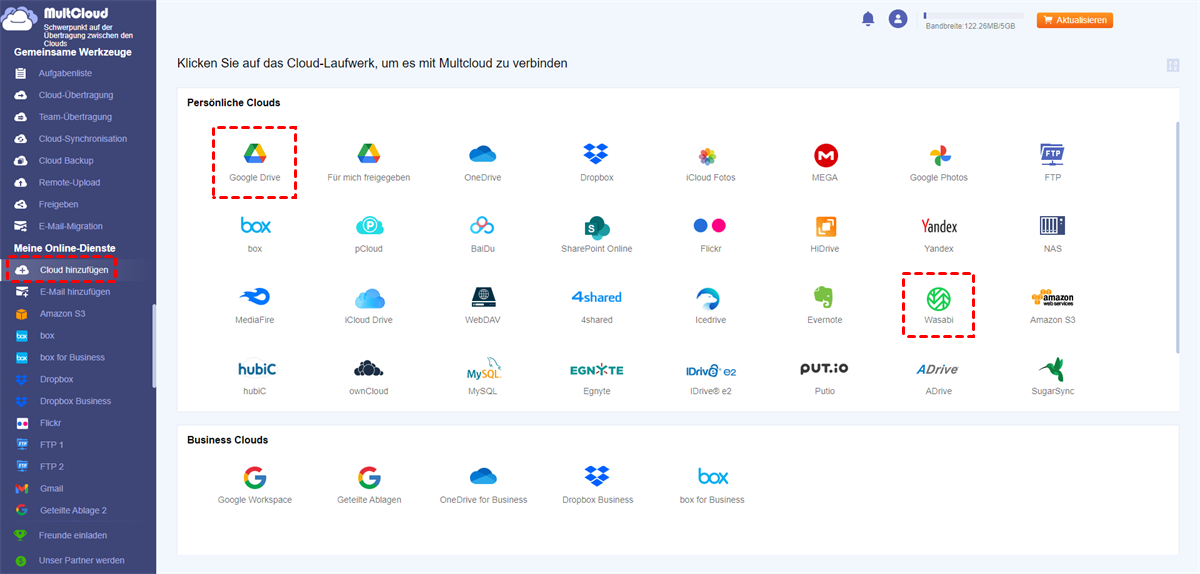Click the Aktualisieren upgrade button
The height and width of the screenshot is (574, 1200).
point(1075,20)
